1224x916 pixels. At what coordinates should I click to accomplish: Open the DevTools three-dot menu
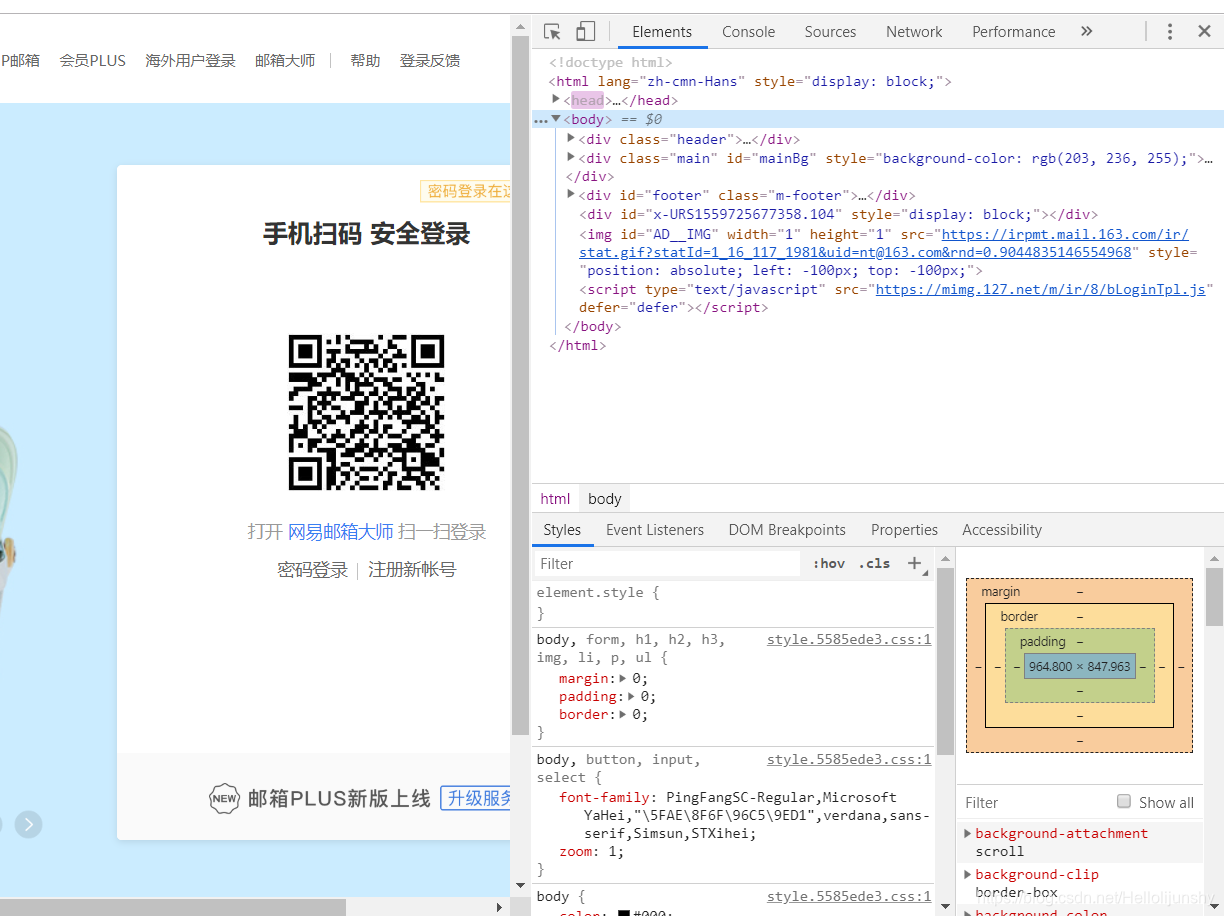[x=1170, y=31]
